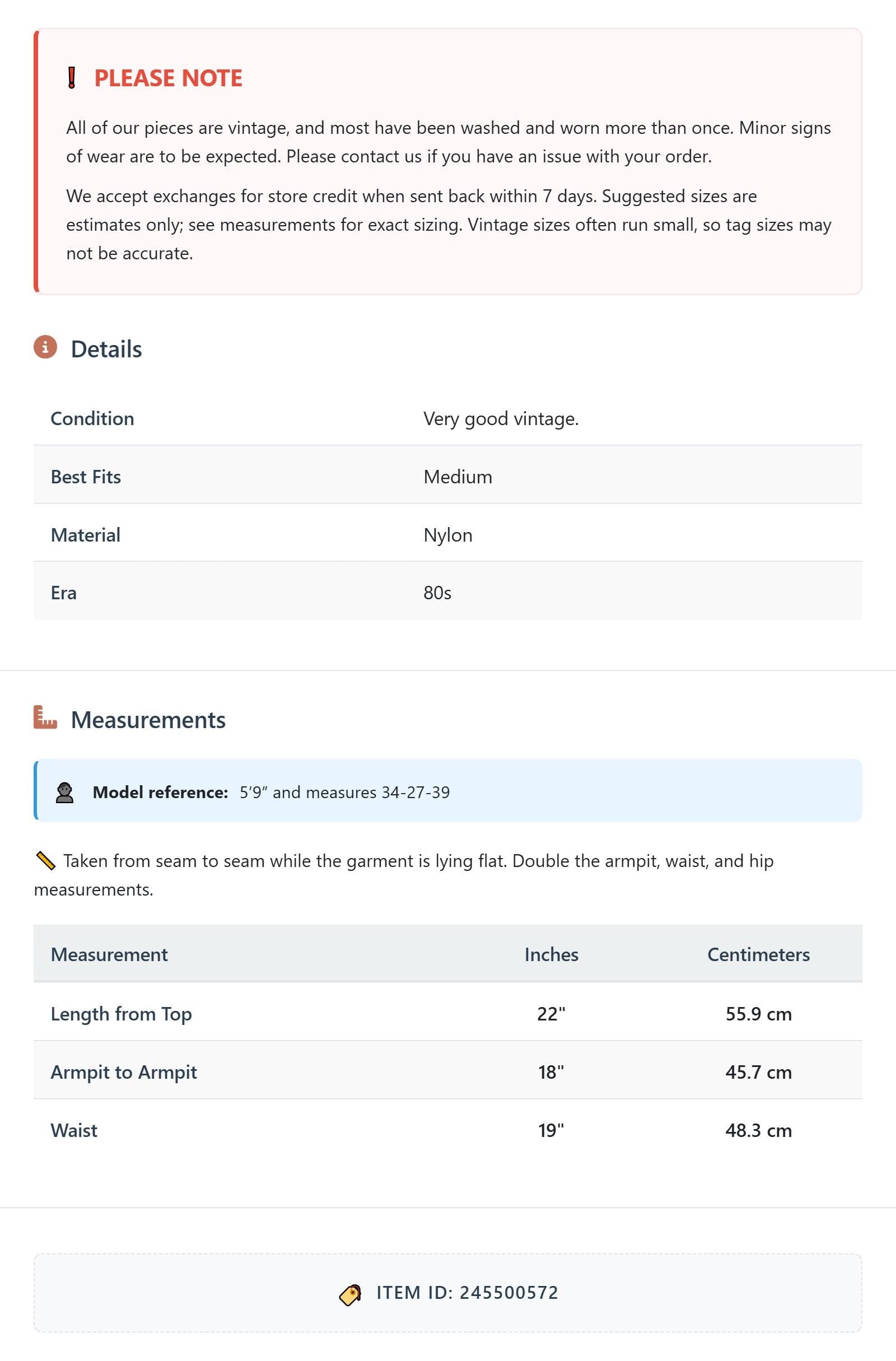The image size is (896, 1361).
Task: Click the straight ruler emoji icon
Action: coord(45,861)
